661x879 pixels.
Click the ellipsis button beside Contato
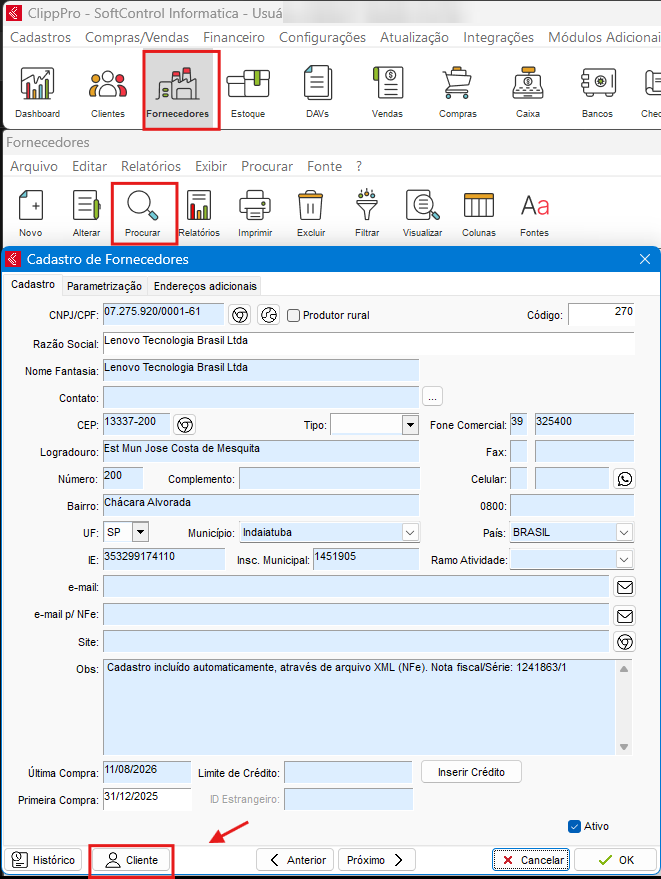[432, 396]
